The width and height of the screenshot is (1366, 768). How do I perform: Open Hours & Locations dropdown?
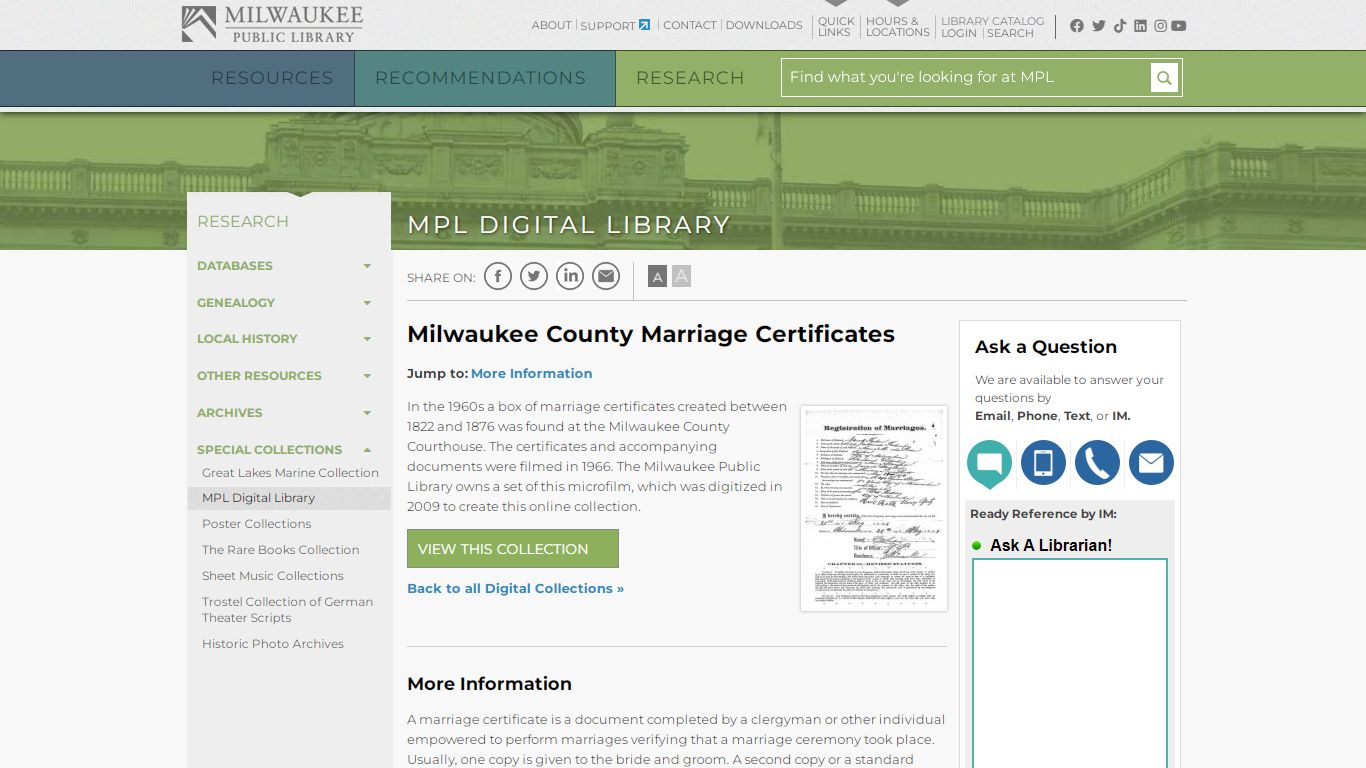897,26
